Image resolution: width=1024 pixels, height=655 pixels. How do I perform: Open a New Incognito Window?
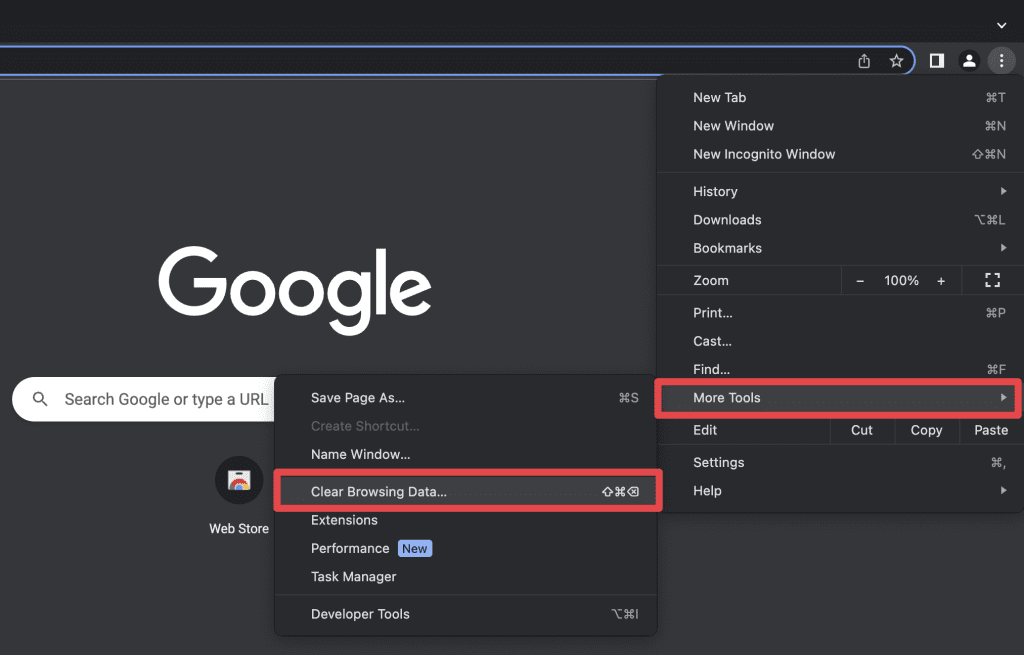(840, 154)
